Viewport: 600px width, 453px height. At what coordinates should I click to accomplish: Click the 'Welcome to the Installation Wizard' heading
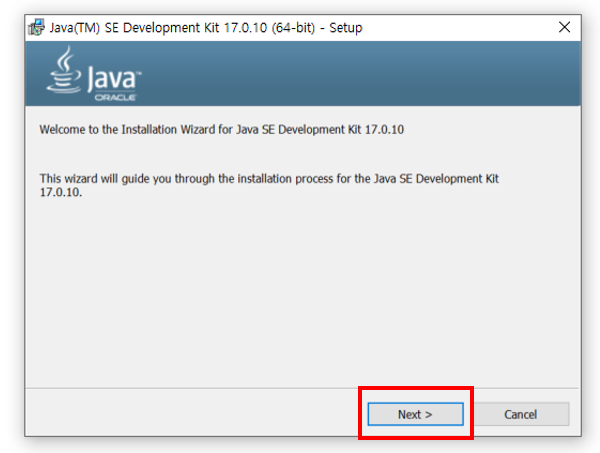(222, 130)
